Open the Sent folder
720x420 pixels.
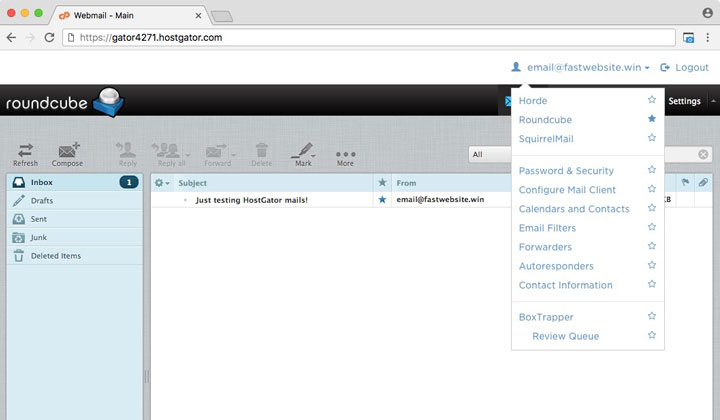pos(74,219)
